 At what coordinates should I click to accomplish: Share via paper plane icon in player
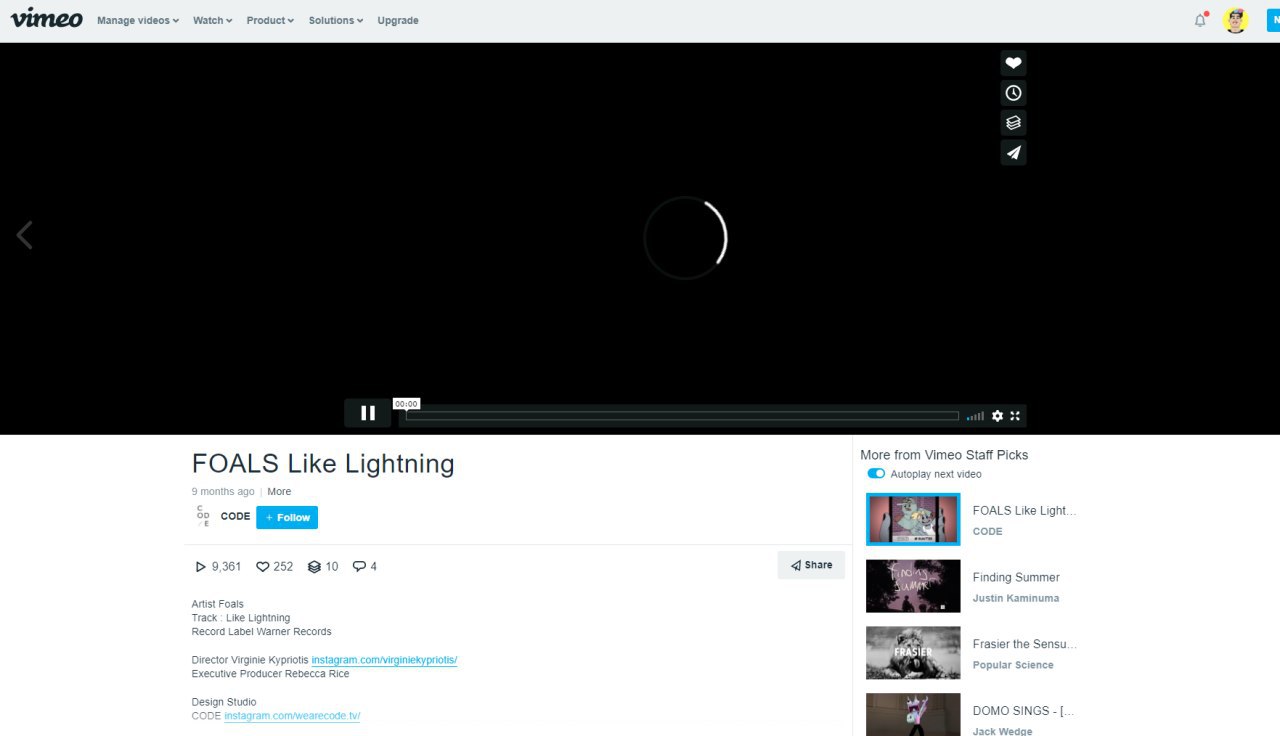click(x=1013, y=153)
